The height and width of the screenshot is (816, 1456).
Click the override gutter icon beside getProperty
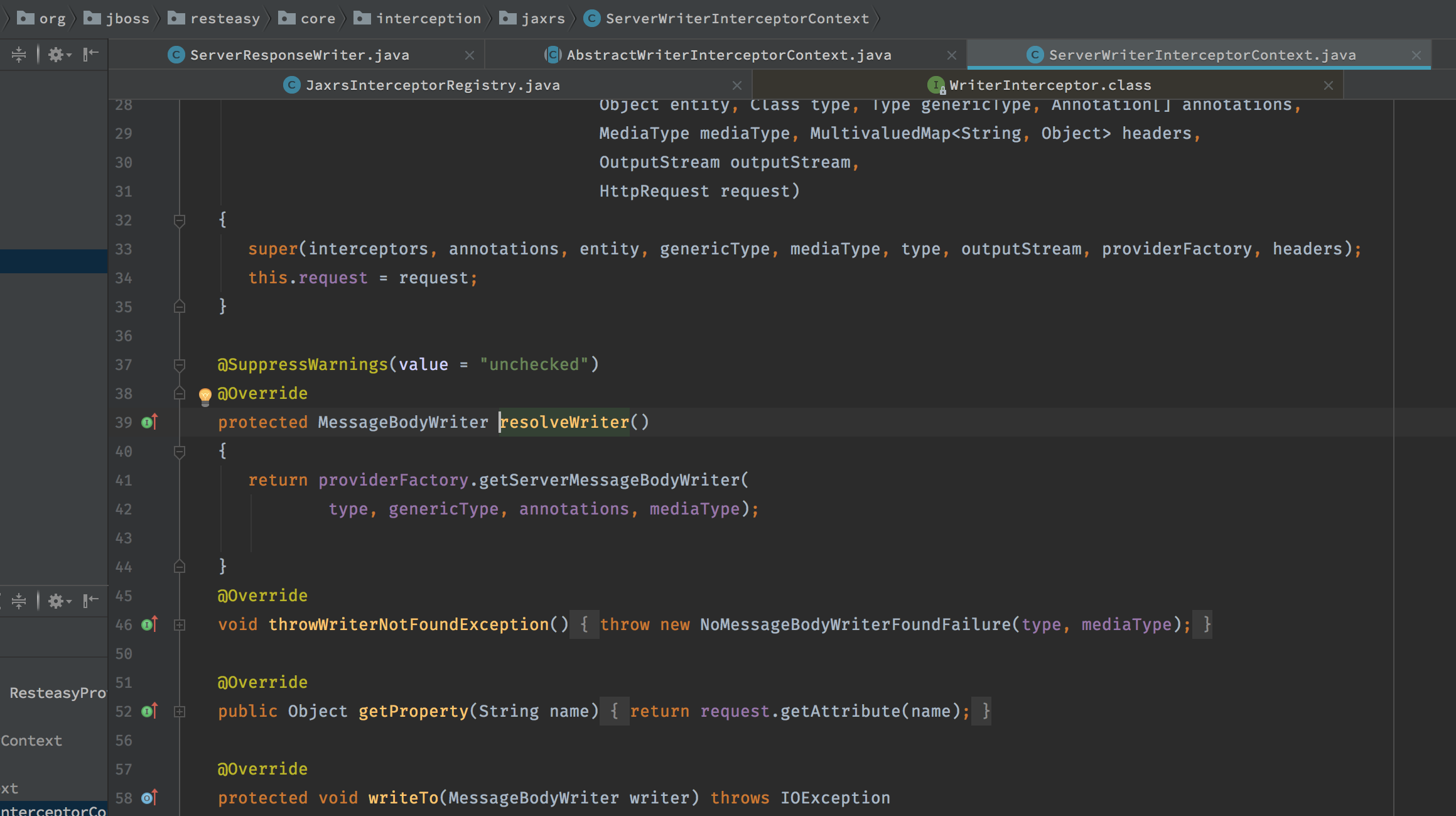[149, 711]
